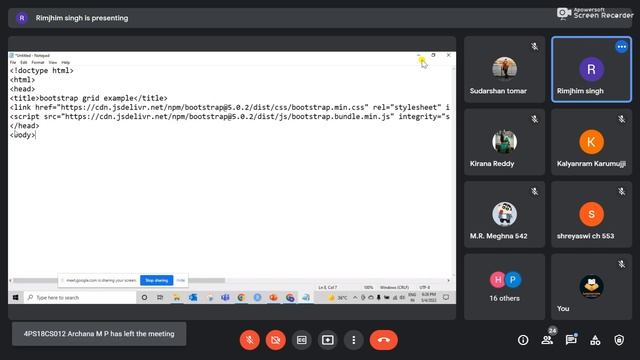Click the title line 'bootstrap grid example'
This screenshot has height=360, width=640.
point(89,98)
